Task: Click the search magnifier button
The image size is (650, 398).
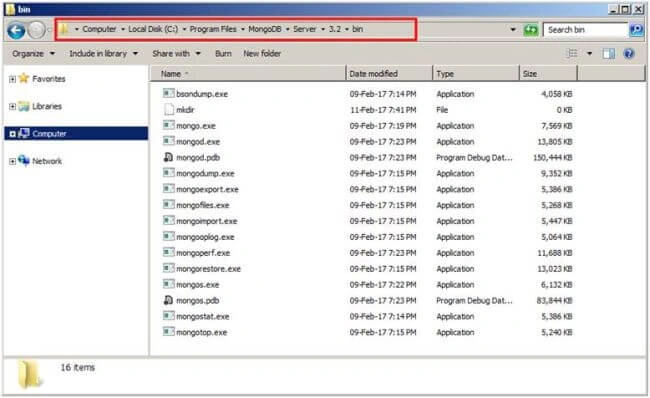Action: (x=636, y=30)
